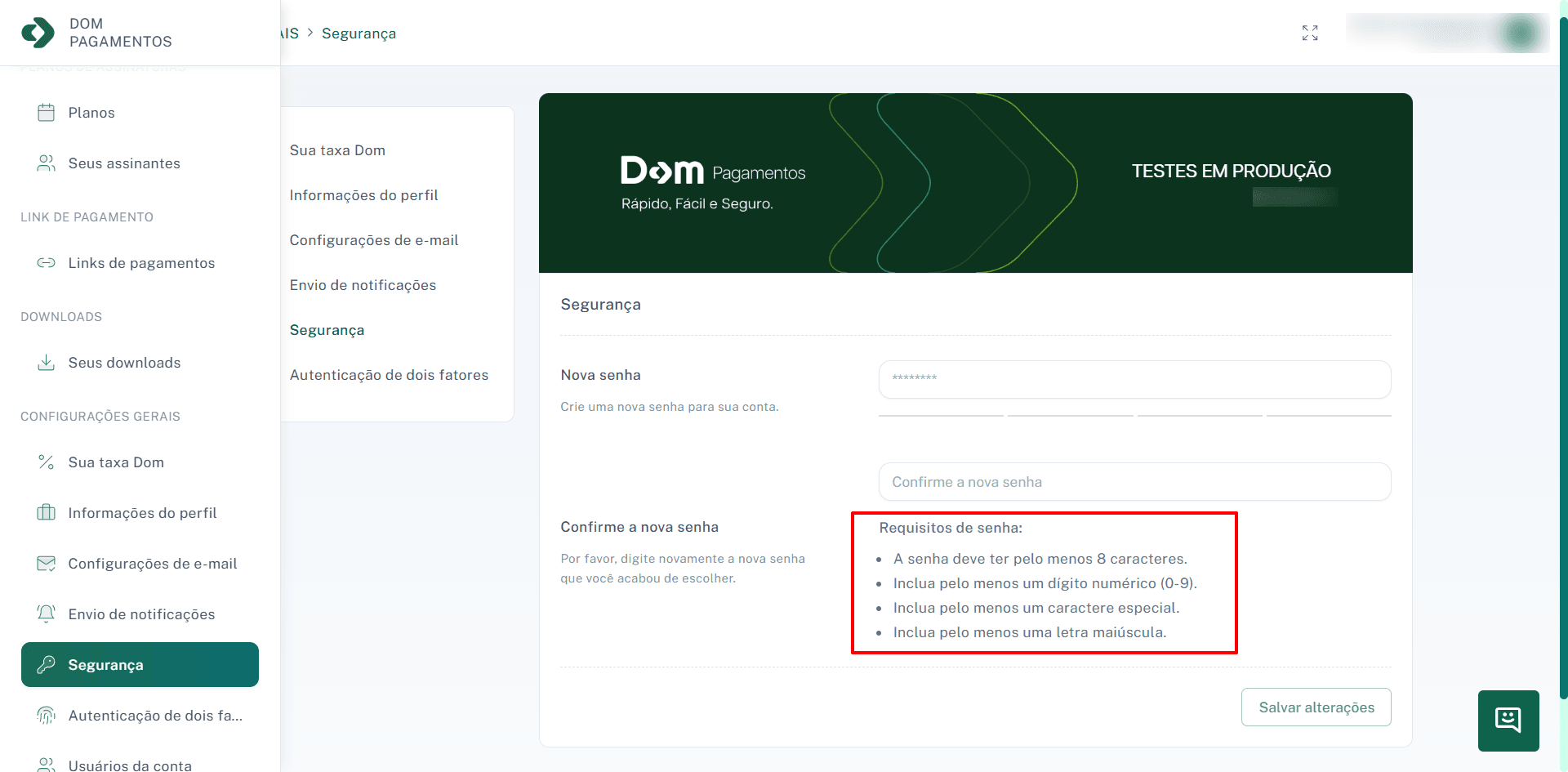The width and height of the screenshot is (1568, 772).
Task: Click the Autenticação fingerprint icon
Action: [x=47, y=715]
